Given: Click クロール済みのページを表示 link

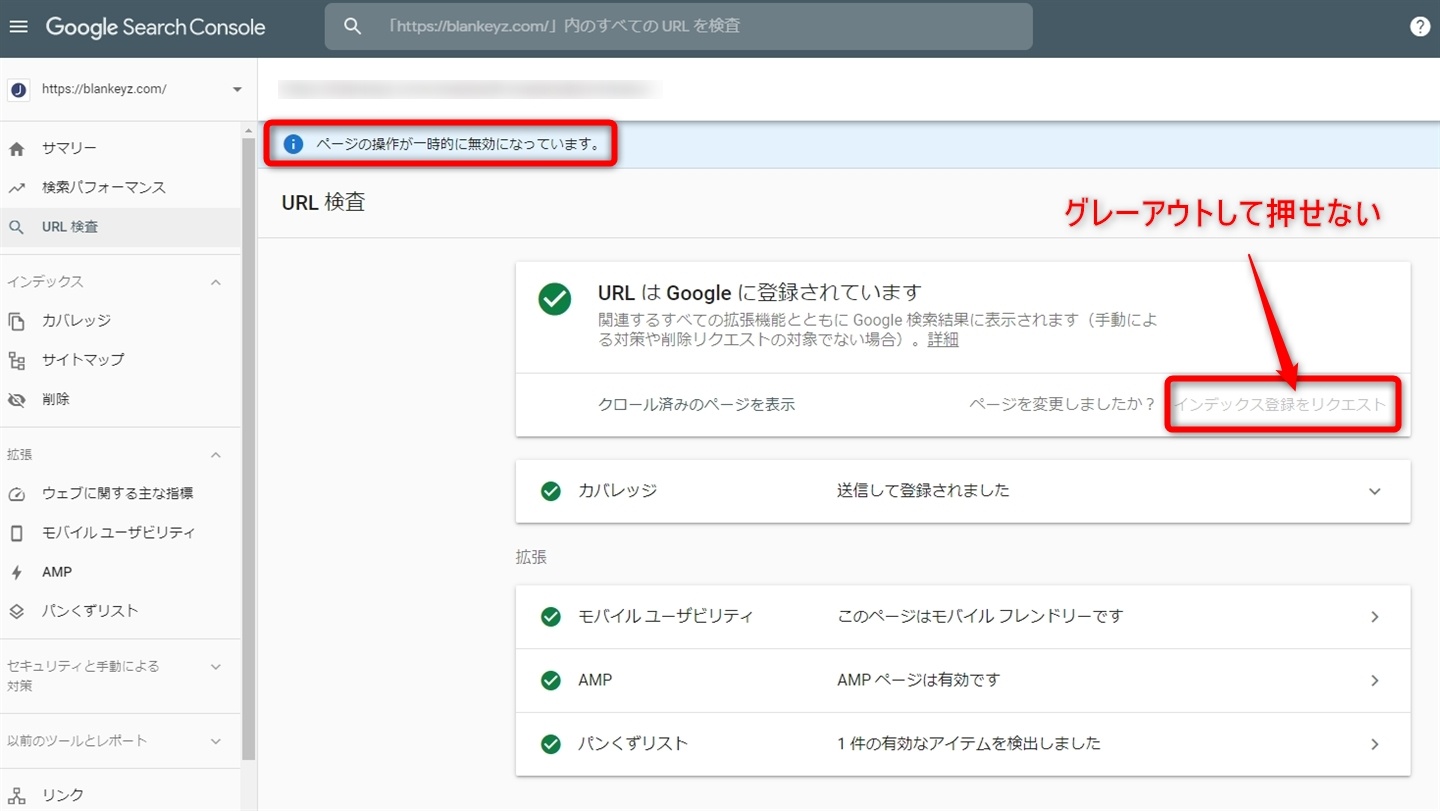Looking at the screenshot, I should click(696, 405).
